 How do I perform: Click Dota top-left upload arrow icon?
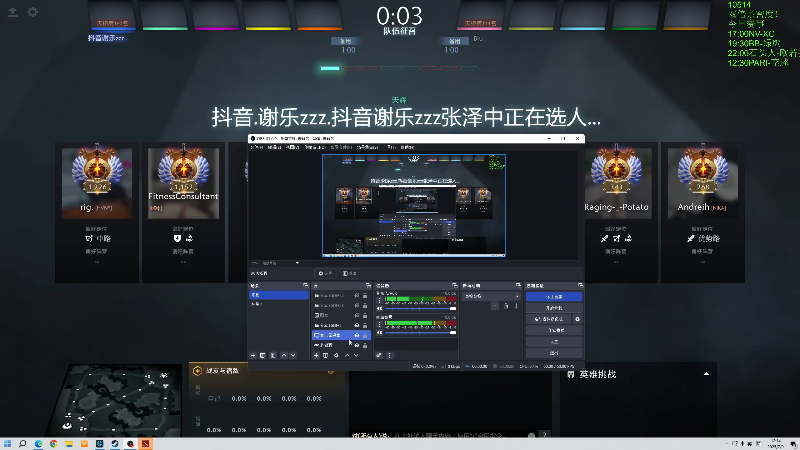tap(13, 12)
